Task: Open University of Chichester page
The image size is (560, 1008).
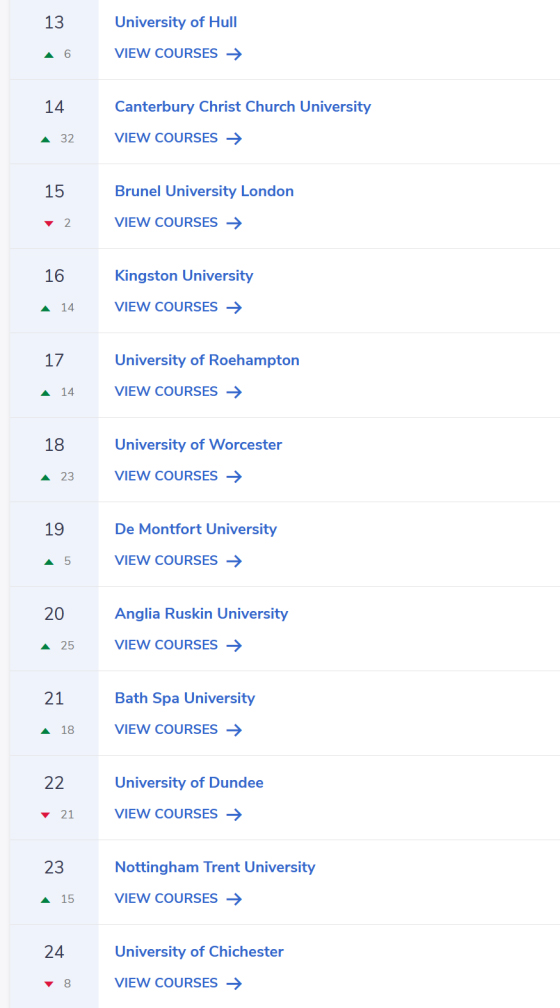Action: (199, 952)
